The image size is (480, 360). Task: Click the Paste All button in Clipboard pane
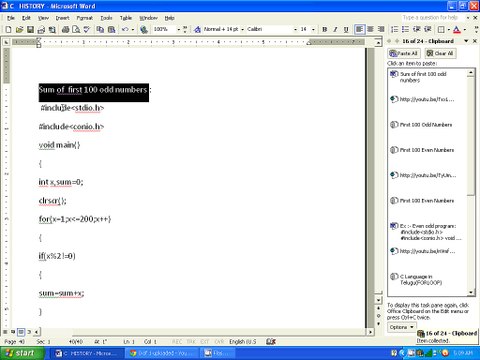tap(404, 53)
